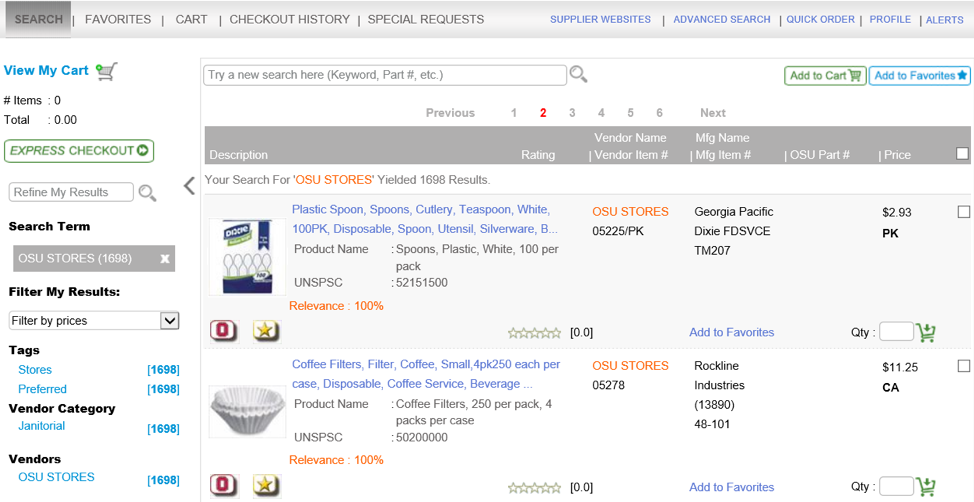Click the Rating column header
The image size is (974, 502).
(538, 155)
